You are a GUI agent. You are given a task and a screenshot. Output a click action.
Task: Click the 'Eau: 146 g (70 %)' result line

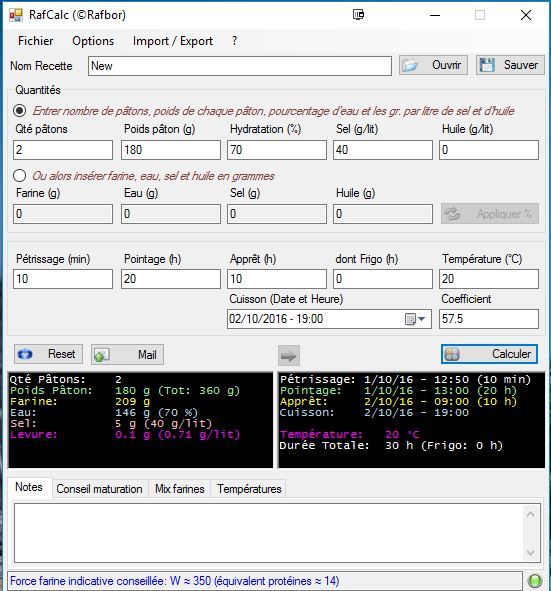tap(104, 412)
